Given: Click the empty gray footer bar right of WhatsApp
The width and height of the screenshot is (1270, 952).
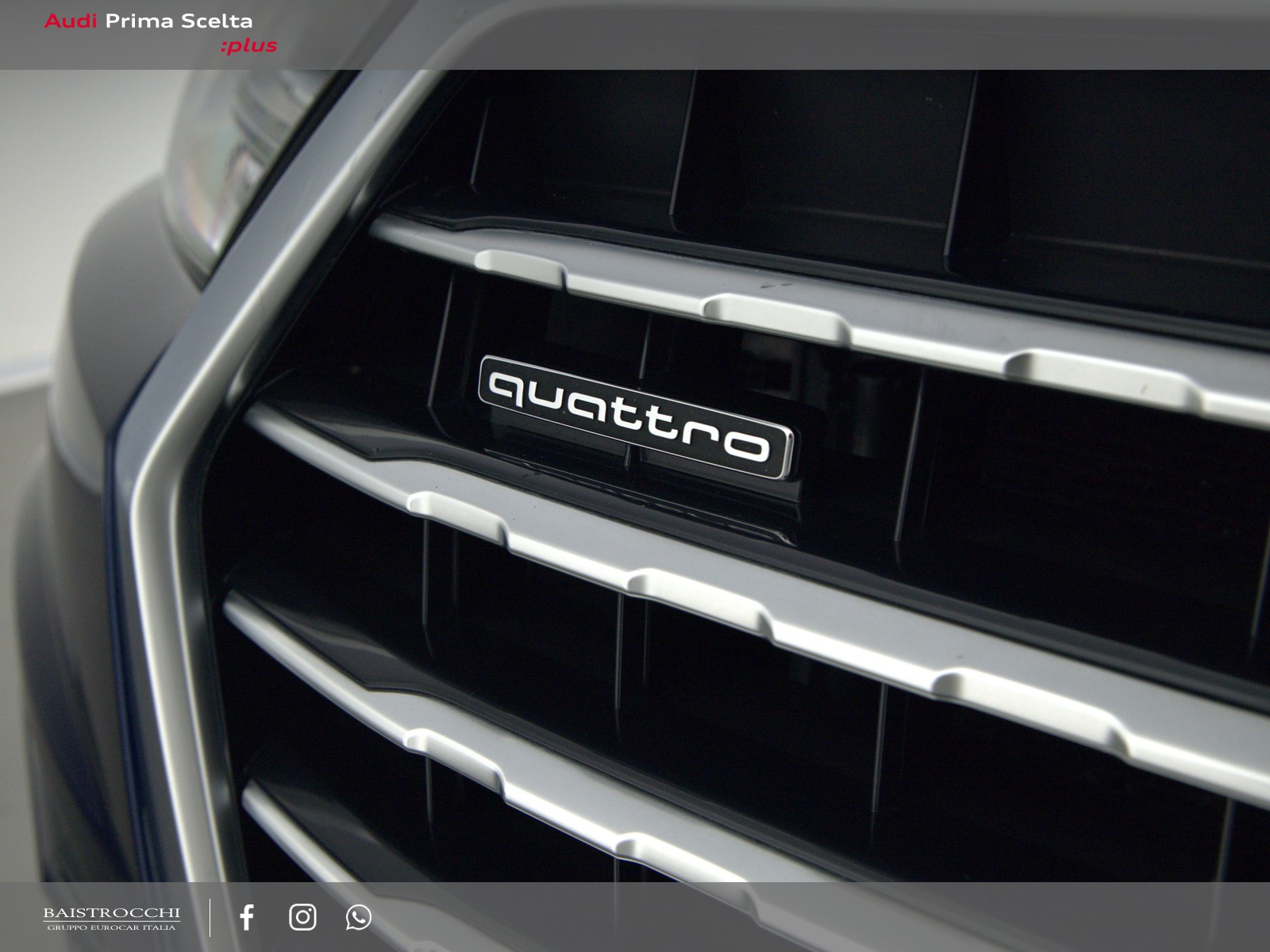Looking at the screenshot, I should click(x=794, y=917).
